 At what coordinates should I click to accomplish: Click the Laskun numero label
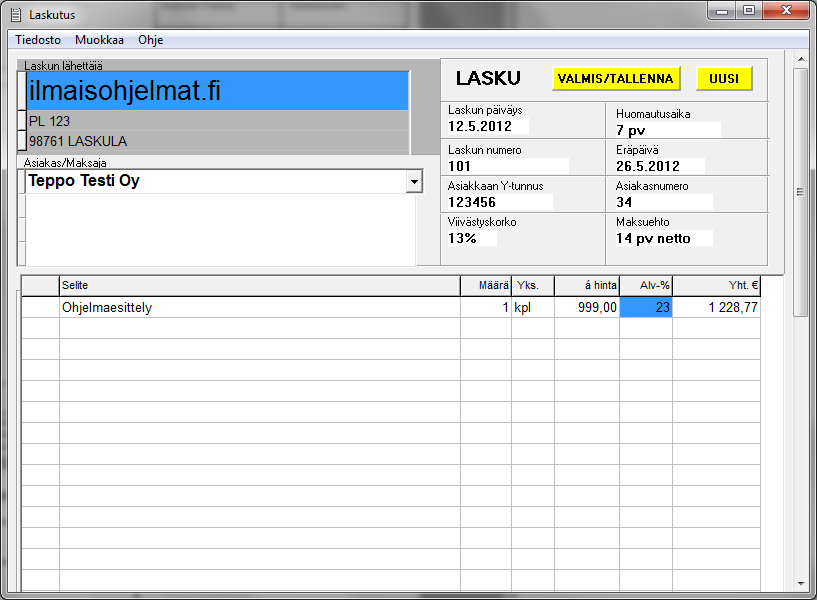pyautogui.click(x=485, y=150)
